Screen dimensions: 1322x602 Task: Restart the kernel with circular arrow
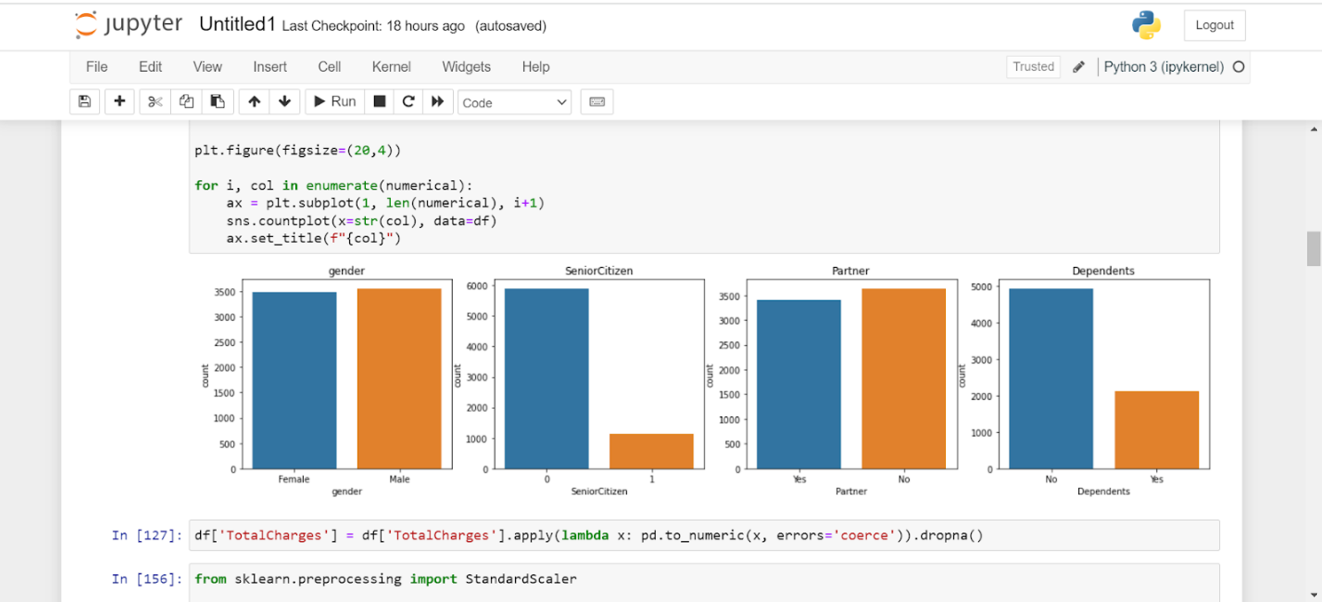[408, 102]
